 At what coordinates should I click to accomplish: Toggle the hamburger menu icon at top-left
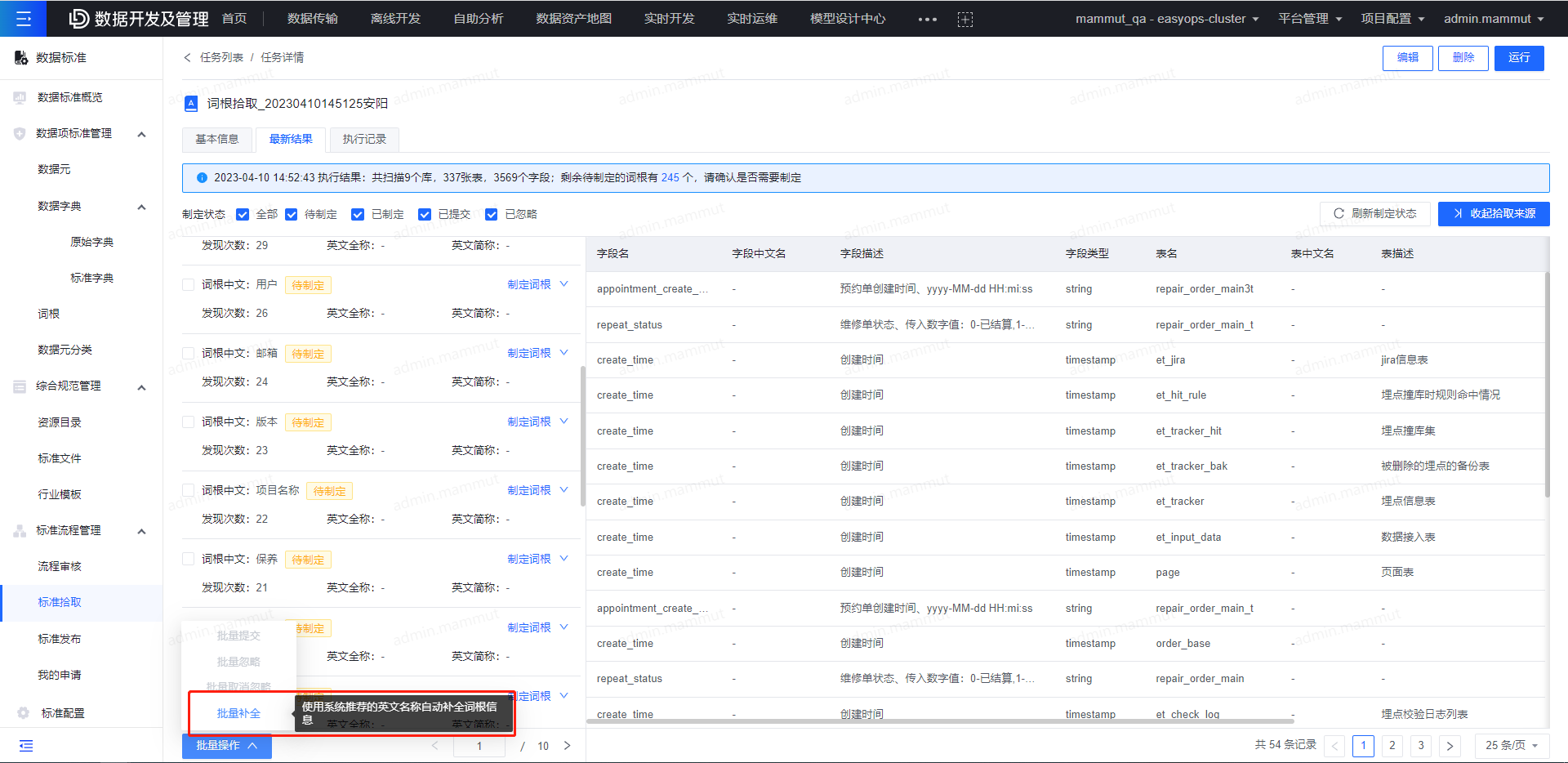point(23,18)
